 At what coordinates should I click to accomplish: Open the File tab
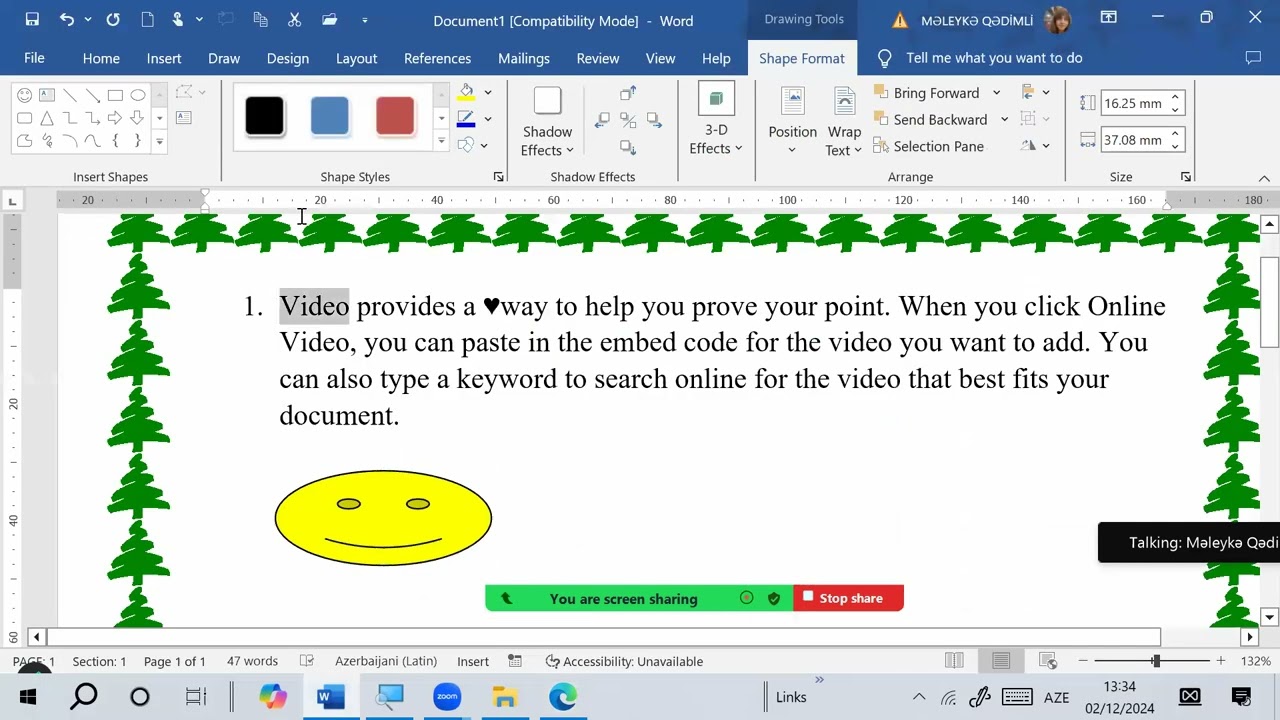[34, 58]
